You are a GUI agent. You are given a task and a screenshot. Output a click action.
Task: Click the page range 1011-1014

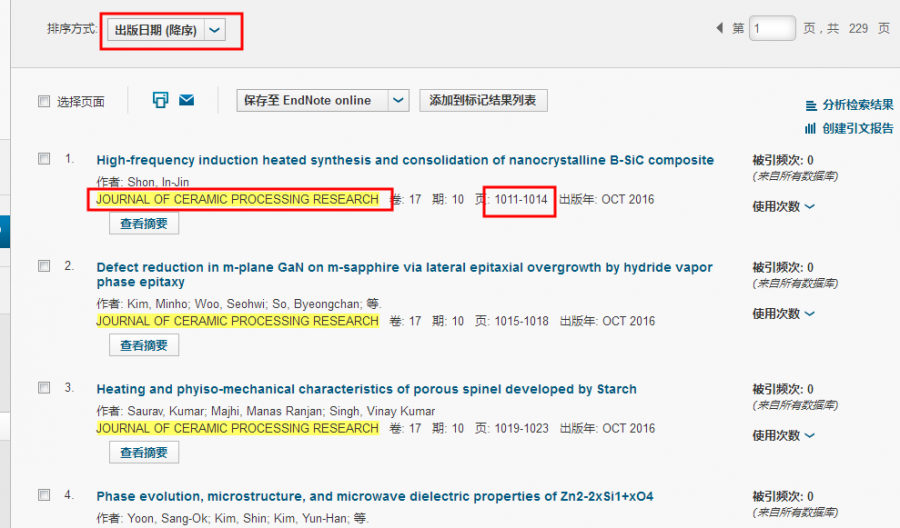(521, 199)
